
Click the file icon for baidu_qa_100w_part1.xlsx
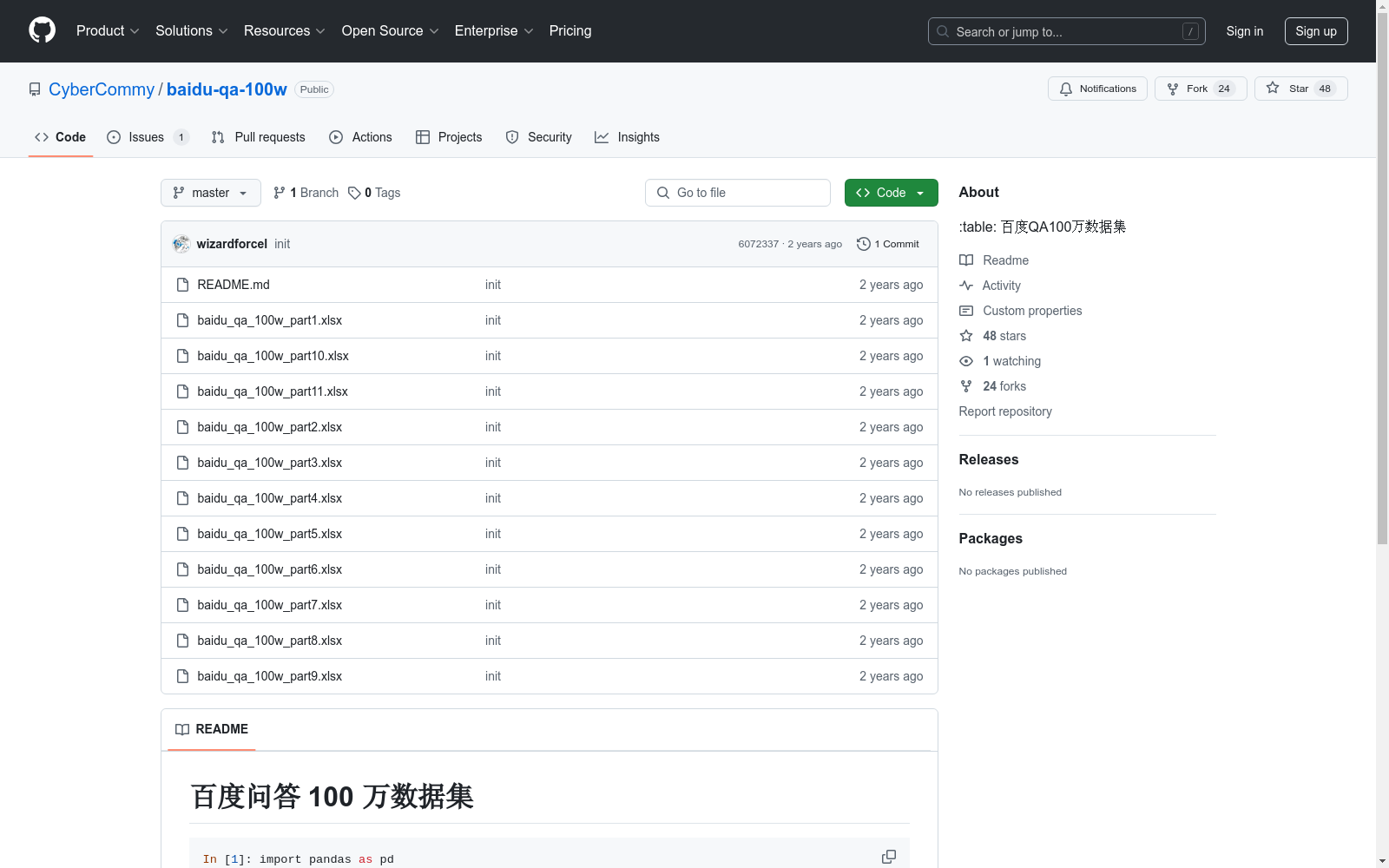tap(182, 320)
